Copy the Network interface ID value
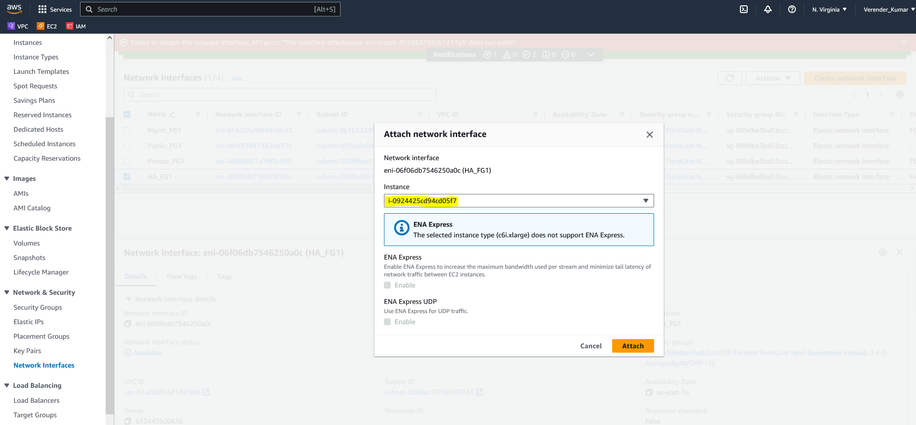Screen dimensions: 916x425 click(128, 323)
